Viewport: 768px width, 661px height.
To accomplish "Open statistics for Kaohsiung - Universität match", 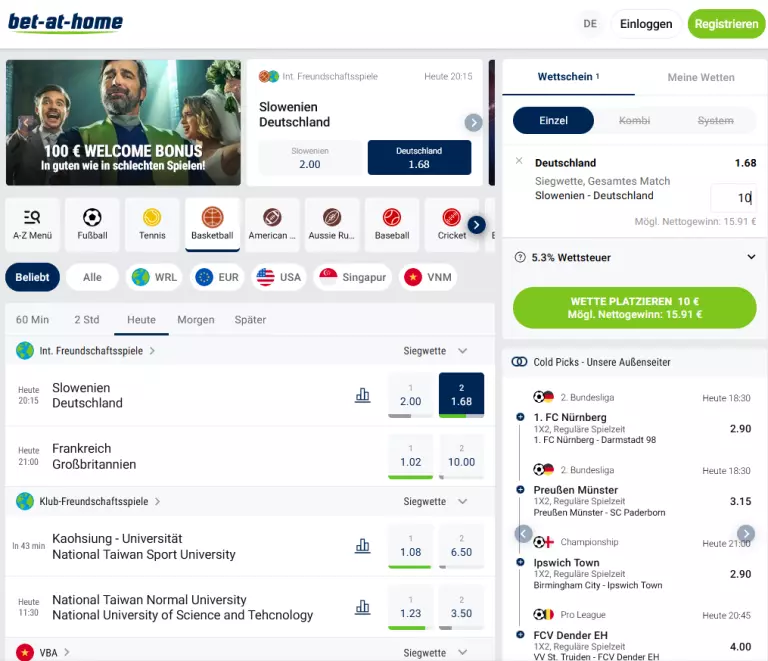I will click(362, 545).
